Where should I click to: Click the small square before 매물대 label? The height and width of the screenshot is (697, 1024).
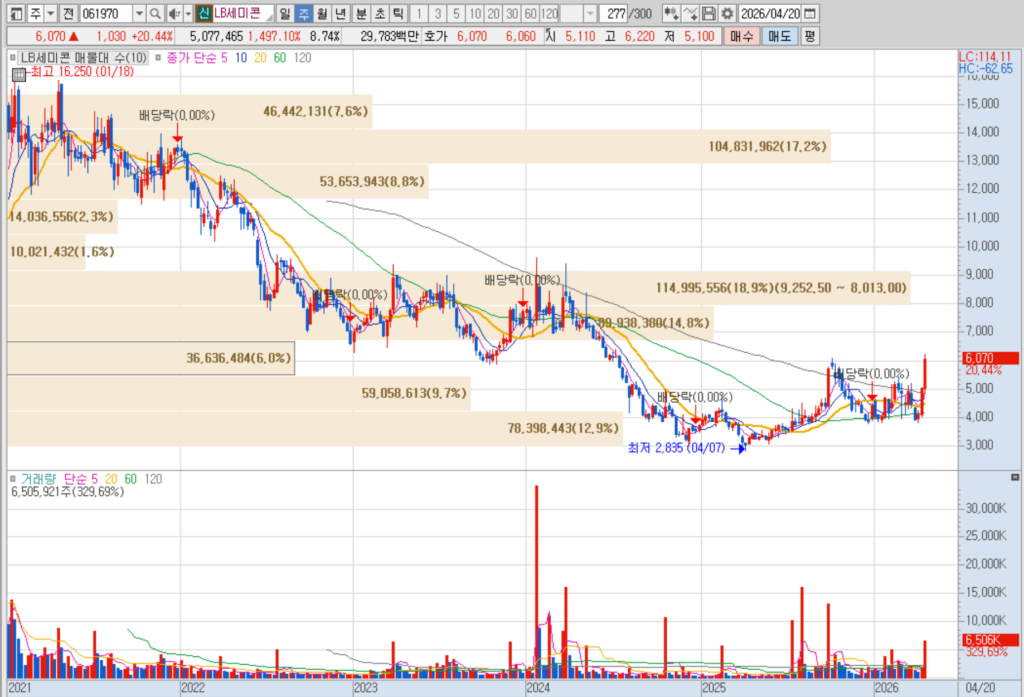[x=12, y=58]
